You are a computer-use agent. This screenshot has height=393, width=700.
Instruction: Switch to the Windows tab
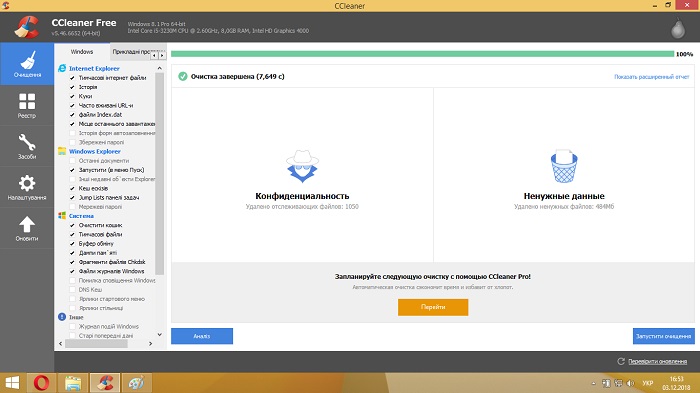pos(82,52)
